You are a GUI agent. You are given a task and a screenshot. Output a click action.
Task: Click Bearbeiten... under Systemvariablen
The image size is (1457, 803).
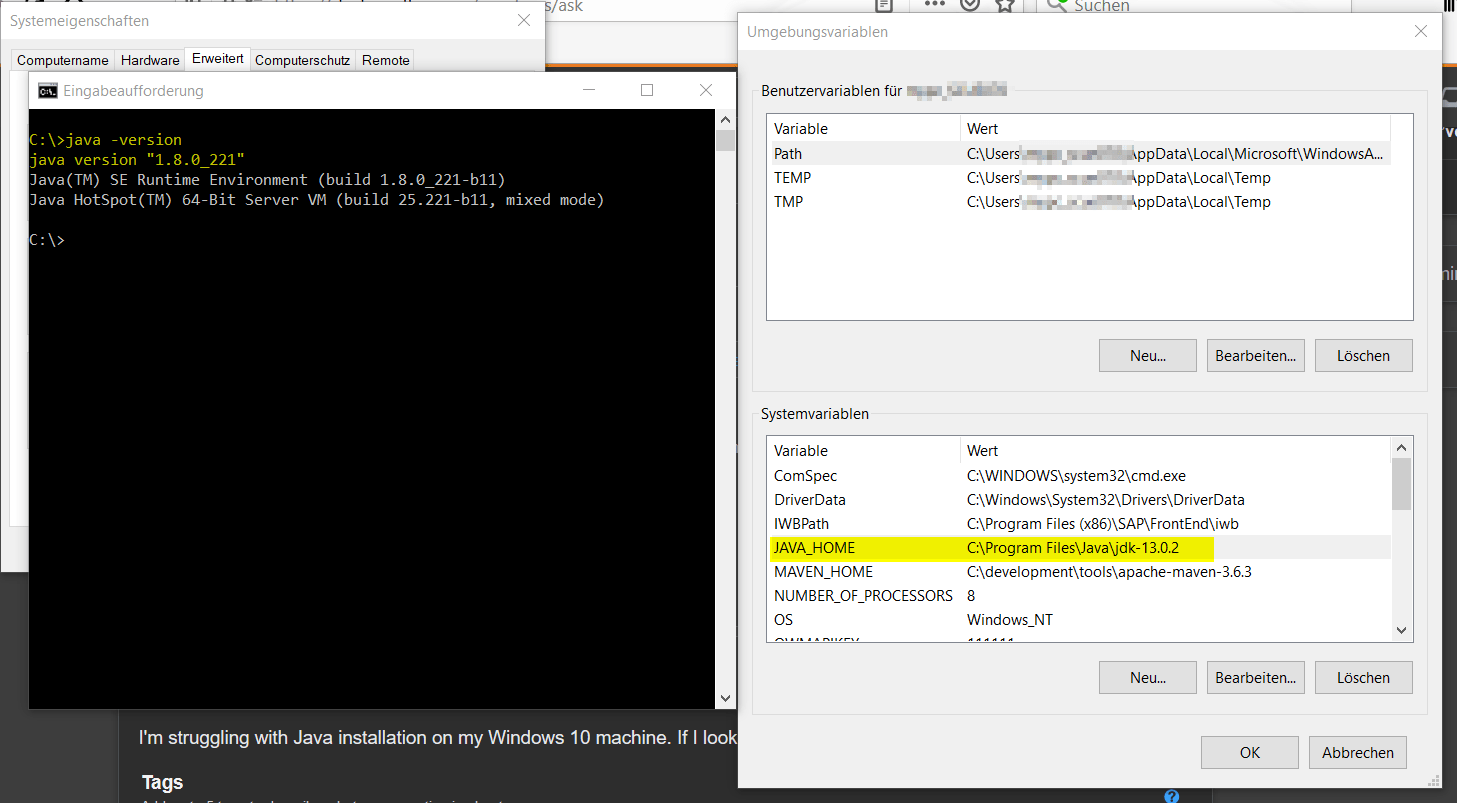pyautogui.click(x=1256, y=677)
